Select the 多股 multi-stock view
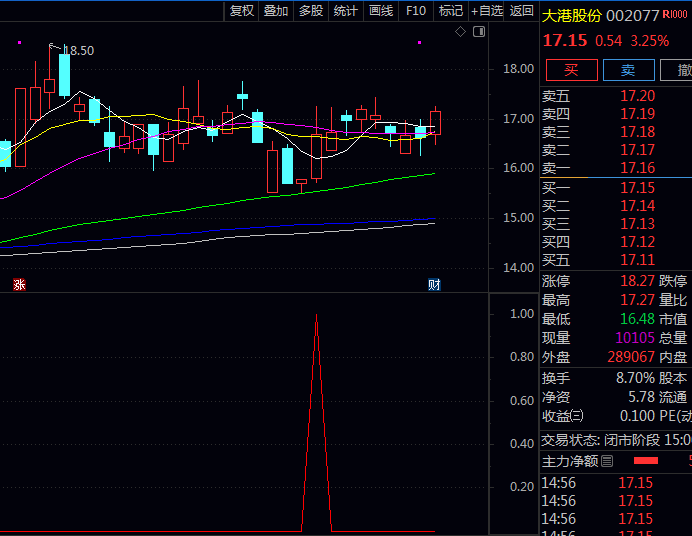 [x=311, y=11]
